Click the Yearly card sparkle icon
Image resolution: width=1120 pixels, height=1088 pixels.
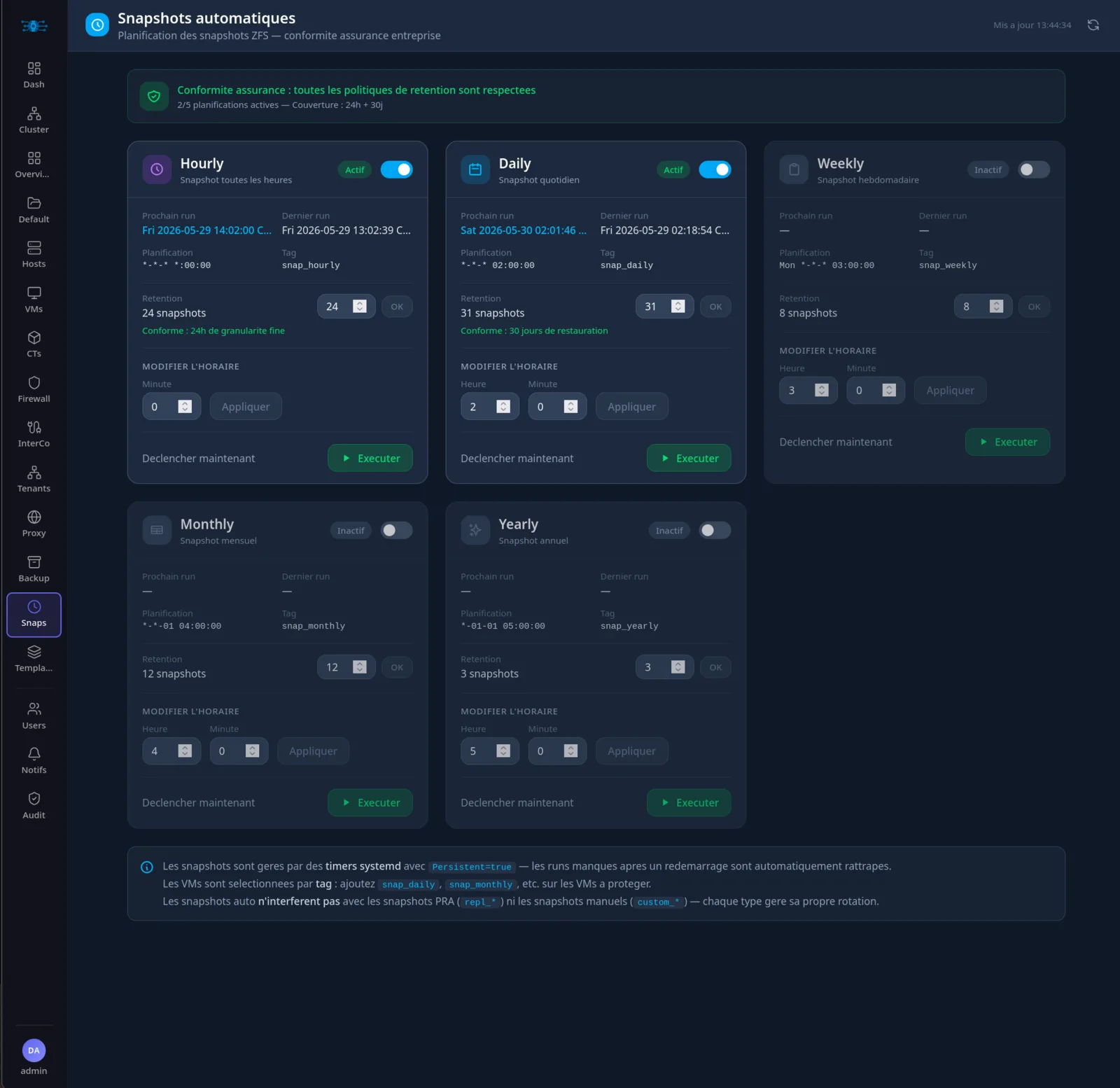pos(475,530)
